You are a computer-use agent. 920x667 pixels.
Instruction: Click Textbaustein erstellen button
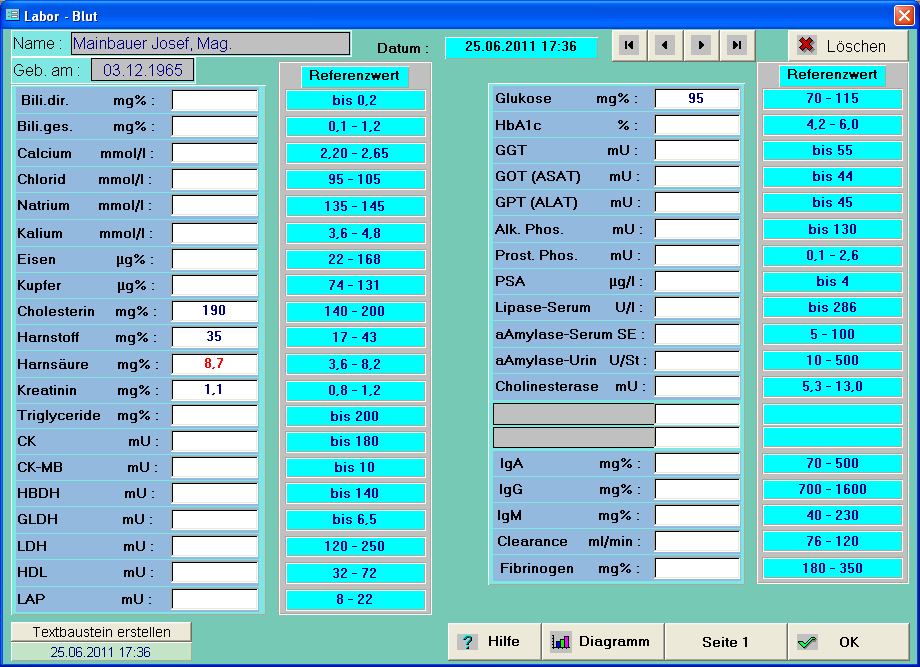pyautogui.click(x=101, y=632)
